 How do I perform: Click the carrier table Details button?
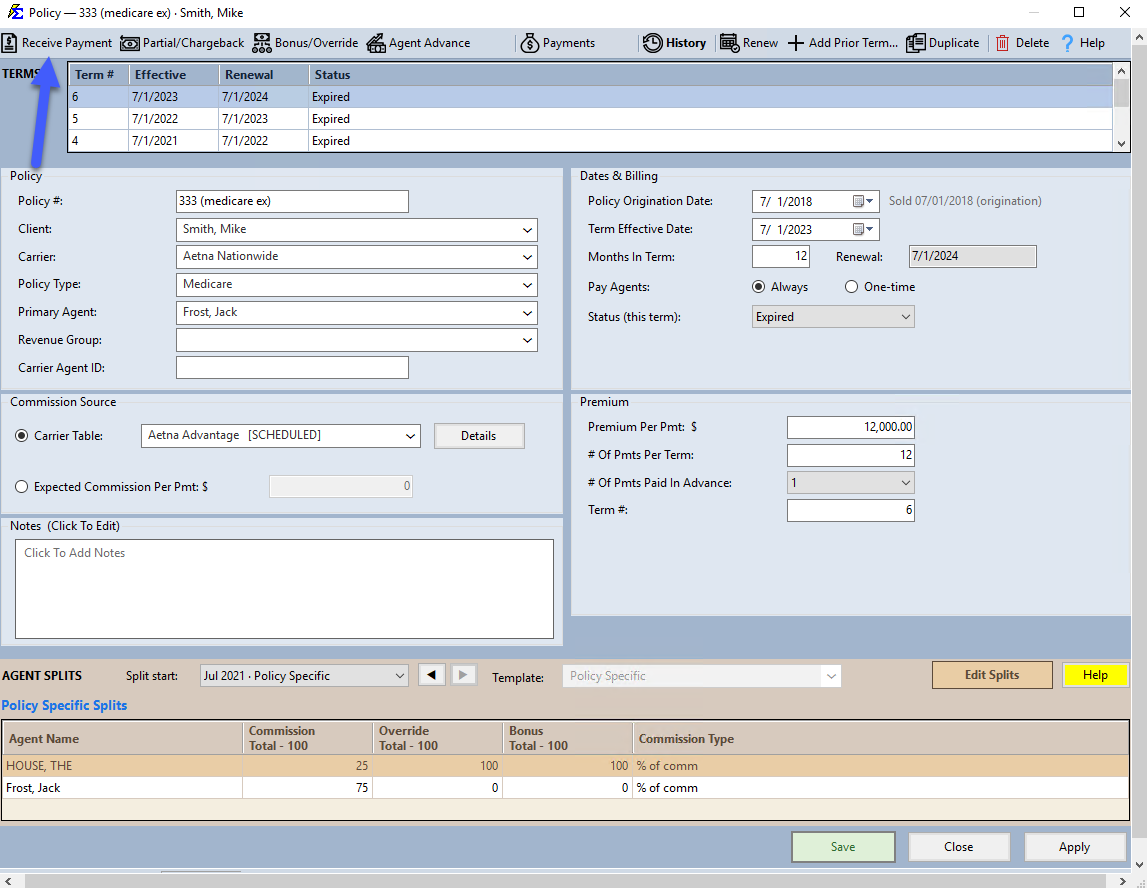479,436
